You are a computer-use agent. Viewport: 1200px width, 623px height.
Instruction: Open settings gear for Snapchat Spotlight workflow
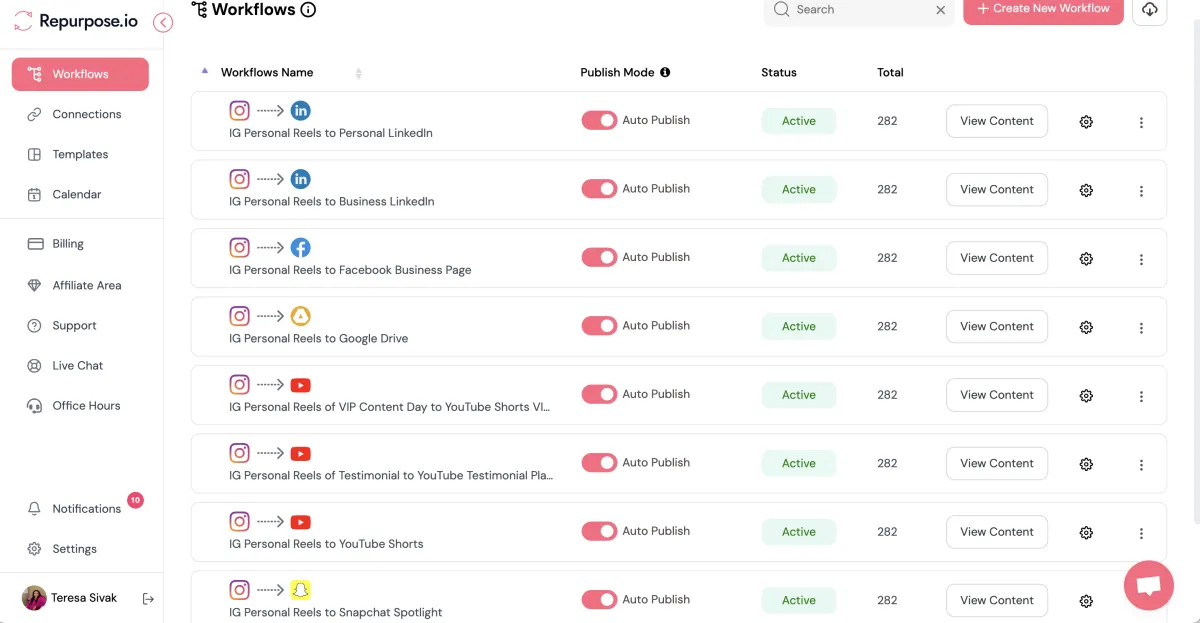1086,601
